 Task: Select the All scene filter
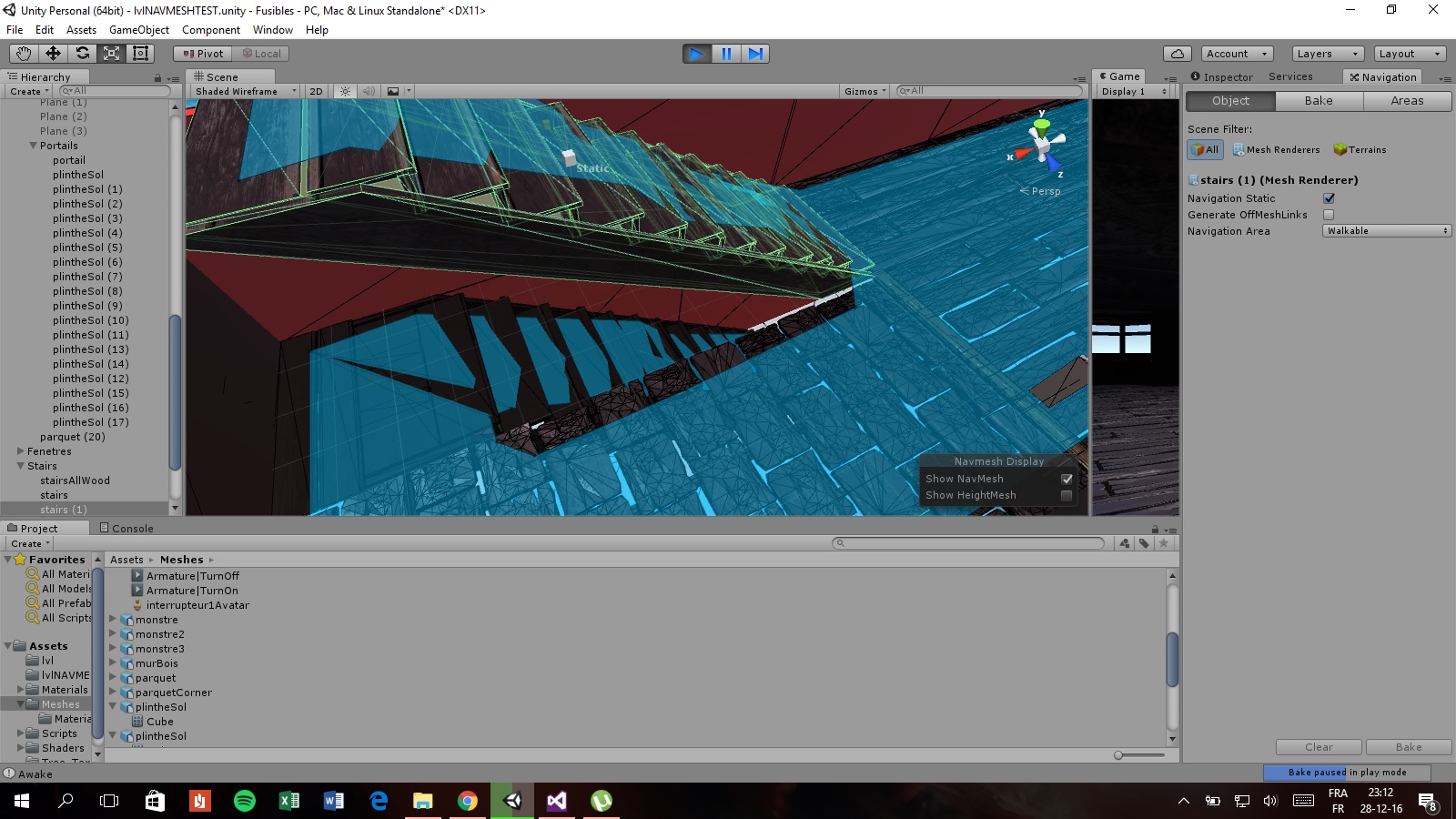point(1205,149)
